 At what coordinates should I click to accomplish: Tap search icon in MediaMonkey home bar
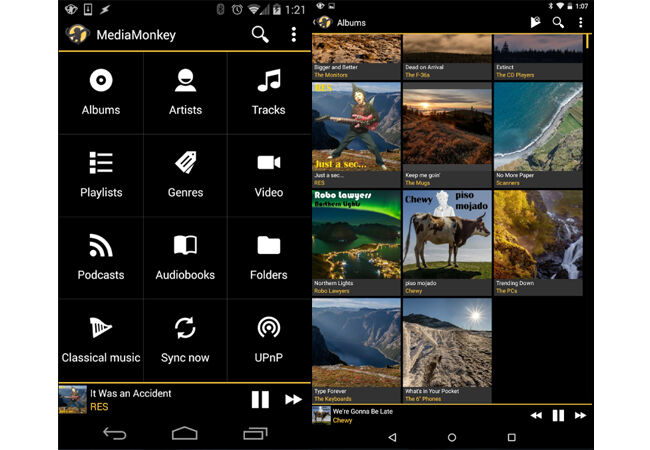260,34
